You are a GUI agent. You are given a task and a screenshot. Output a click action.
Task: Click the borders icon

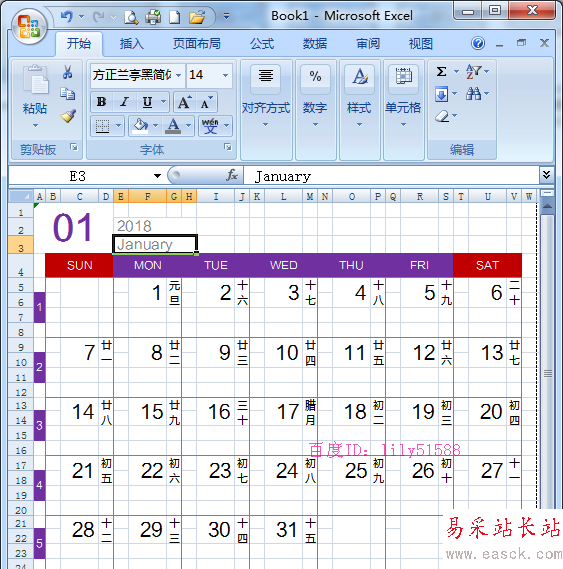pos(102,126)
